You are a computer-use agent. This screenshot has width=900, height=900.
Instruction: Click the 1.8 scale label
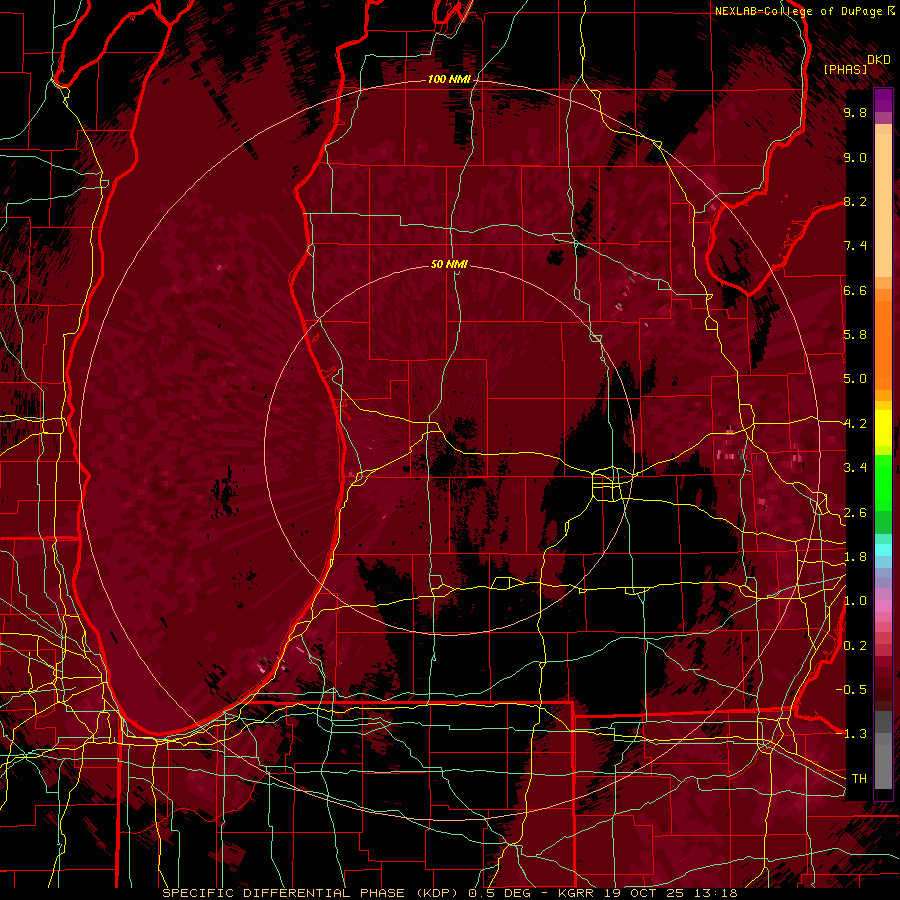[x=855, y=557]
